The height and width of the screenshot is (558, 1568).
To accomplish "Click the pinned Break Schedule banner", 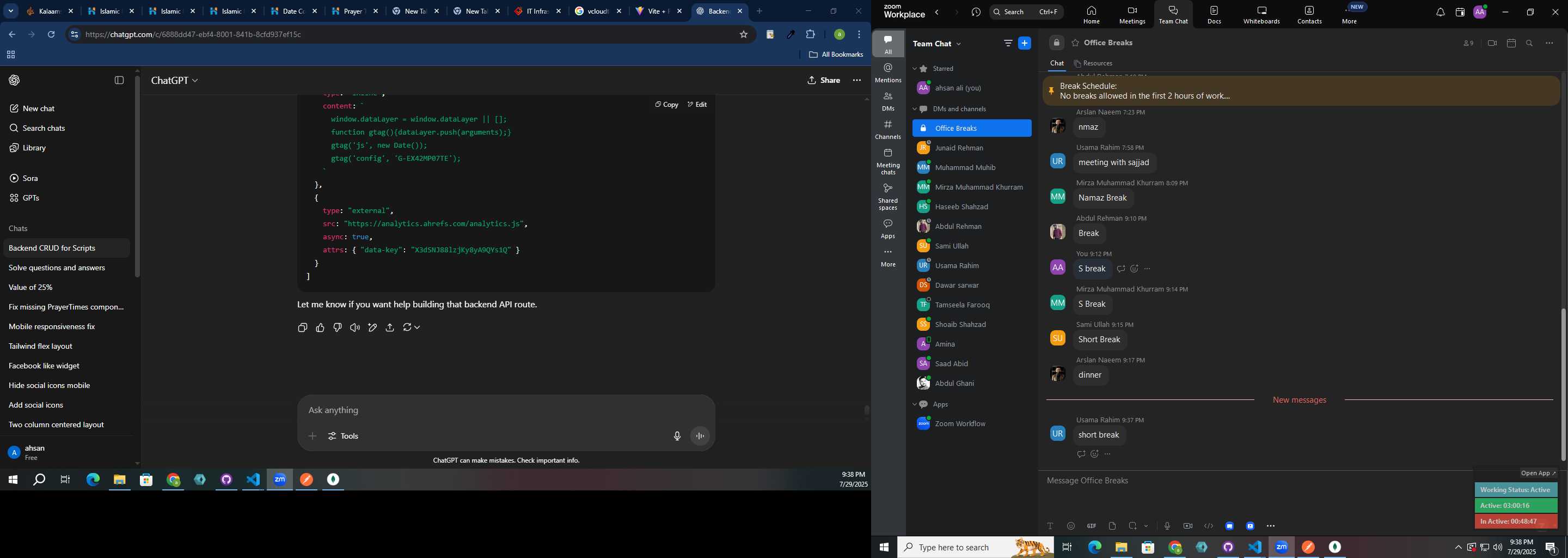I will pos(1301,92).
